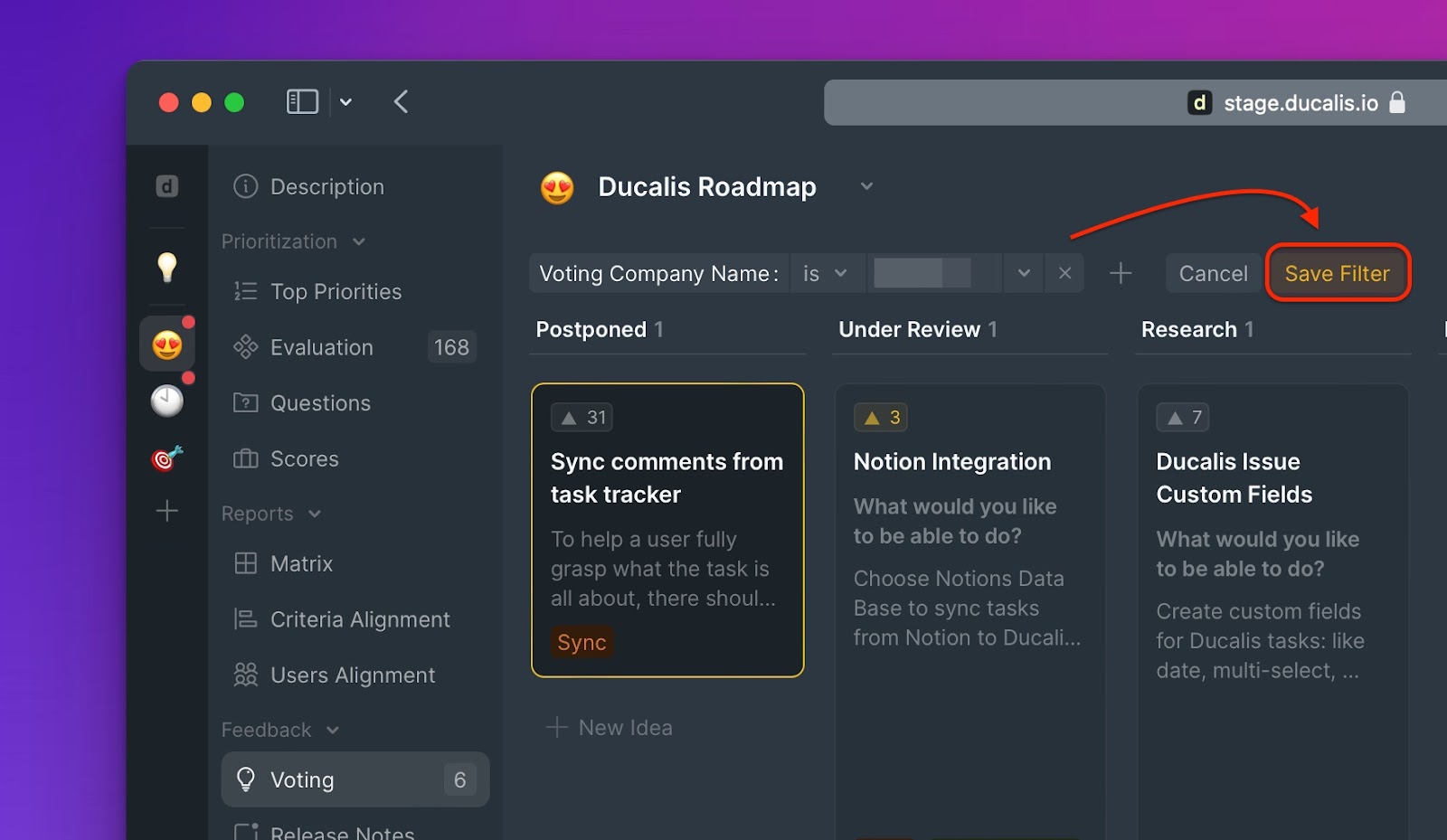The width and height of the screenshot is (1447, 840).
Task: Toggle the browser sidebar panel icon
Action: (x=302, y=102)
